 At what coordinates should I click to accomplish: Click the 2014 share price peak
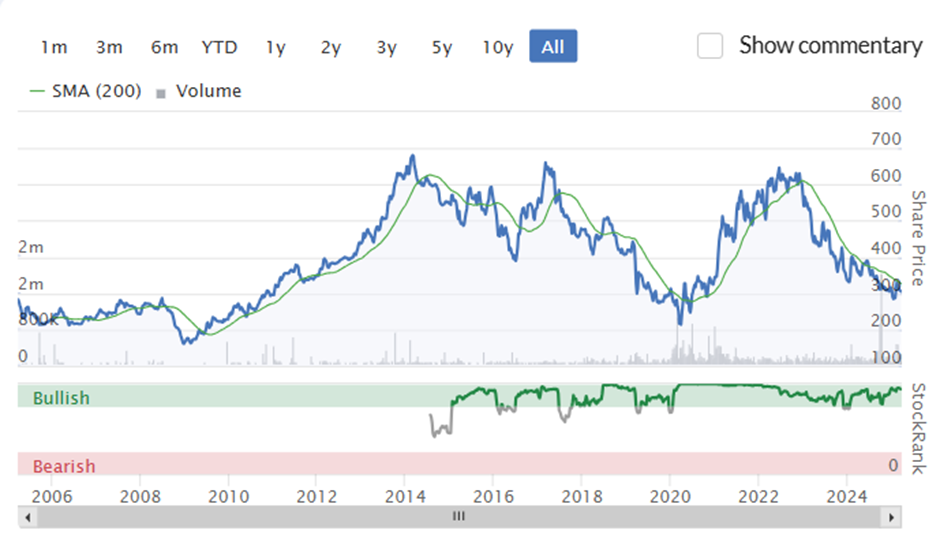(x=412, y=156)
